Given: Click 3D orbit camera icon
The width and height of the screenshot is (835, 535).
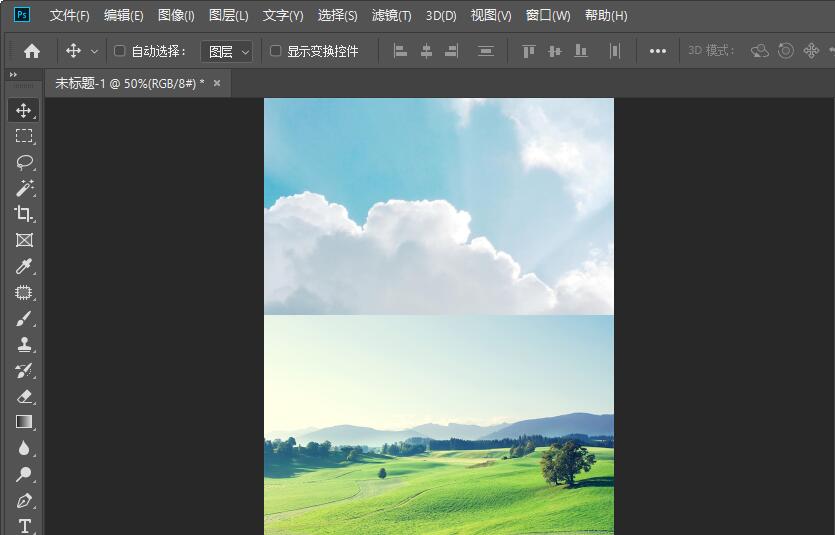Looking at the screenshot, I should [760, 51].
